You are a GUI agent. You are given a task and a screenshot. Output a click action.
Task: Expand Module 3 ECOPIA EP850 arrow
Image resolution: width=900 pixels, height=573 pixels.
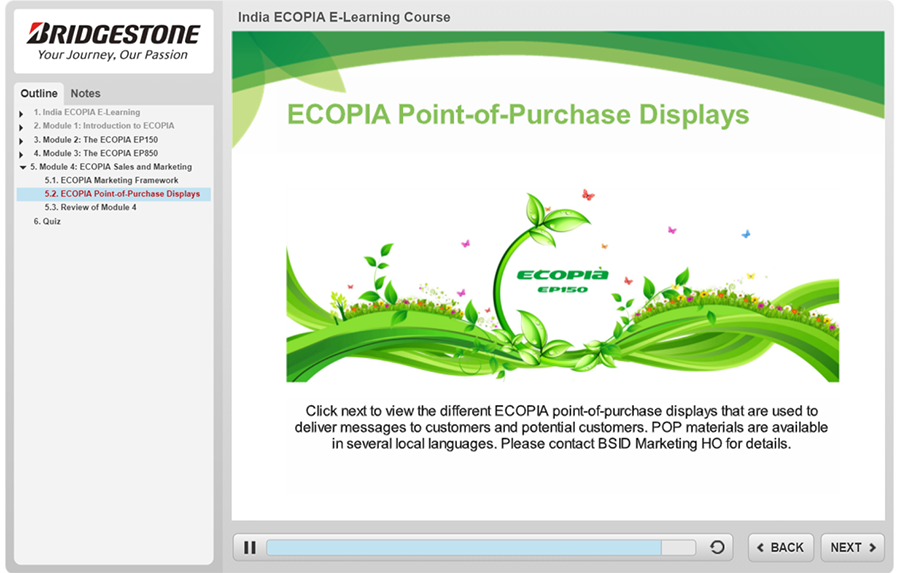(x=22, y=154)
